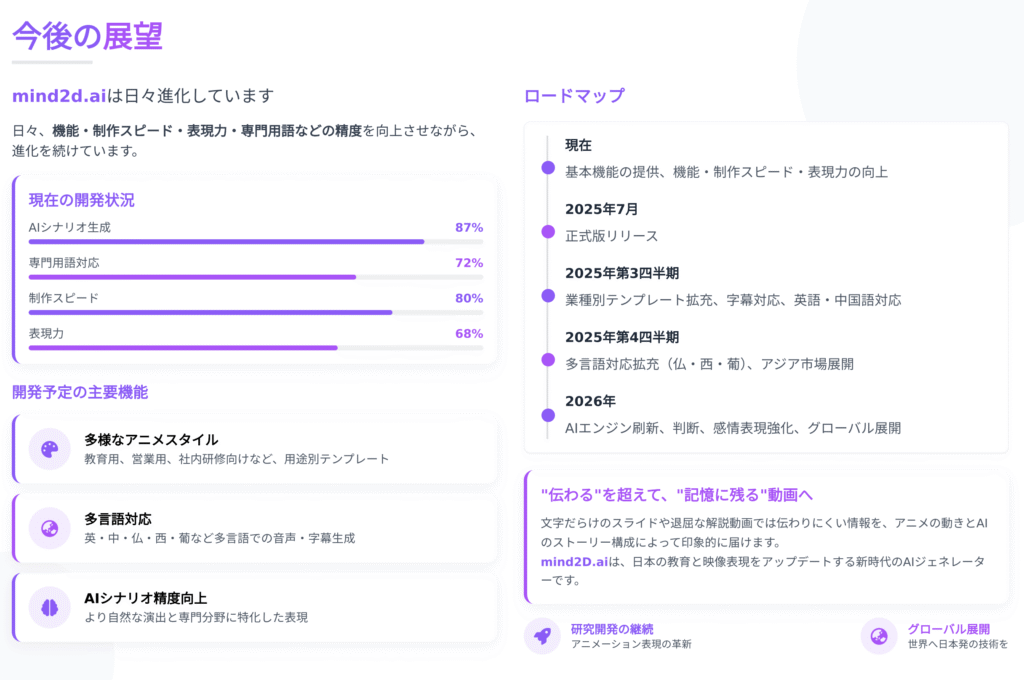The image size is (1024, 680).
Task: Click the 2025年第3四半期 date label
Action: 622,273
